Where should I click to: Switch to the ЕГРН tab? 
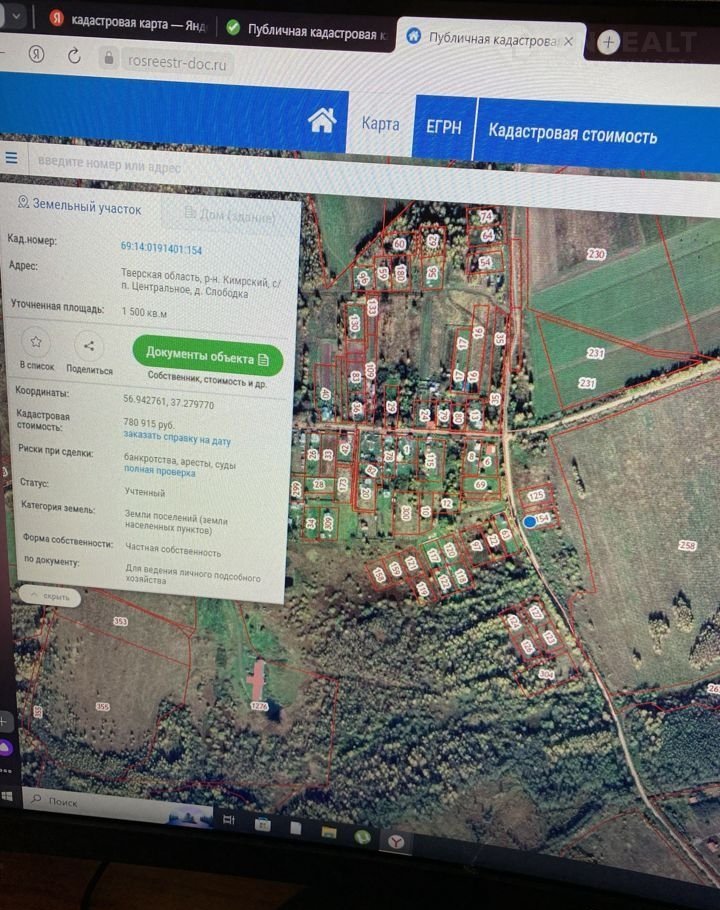(442, 128)
